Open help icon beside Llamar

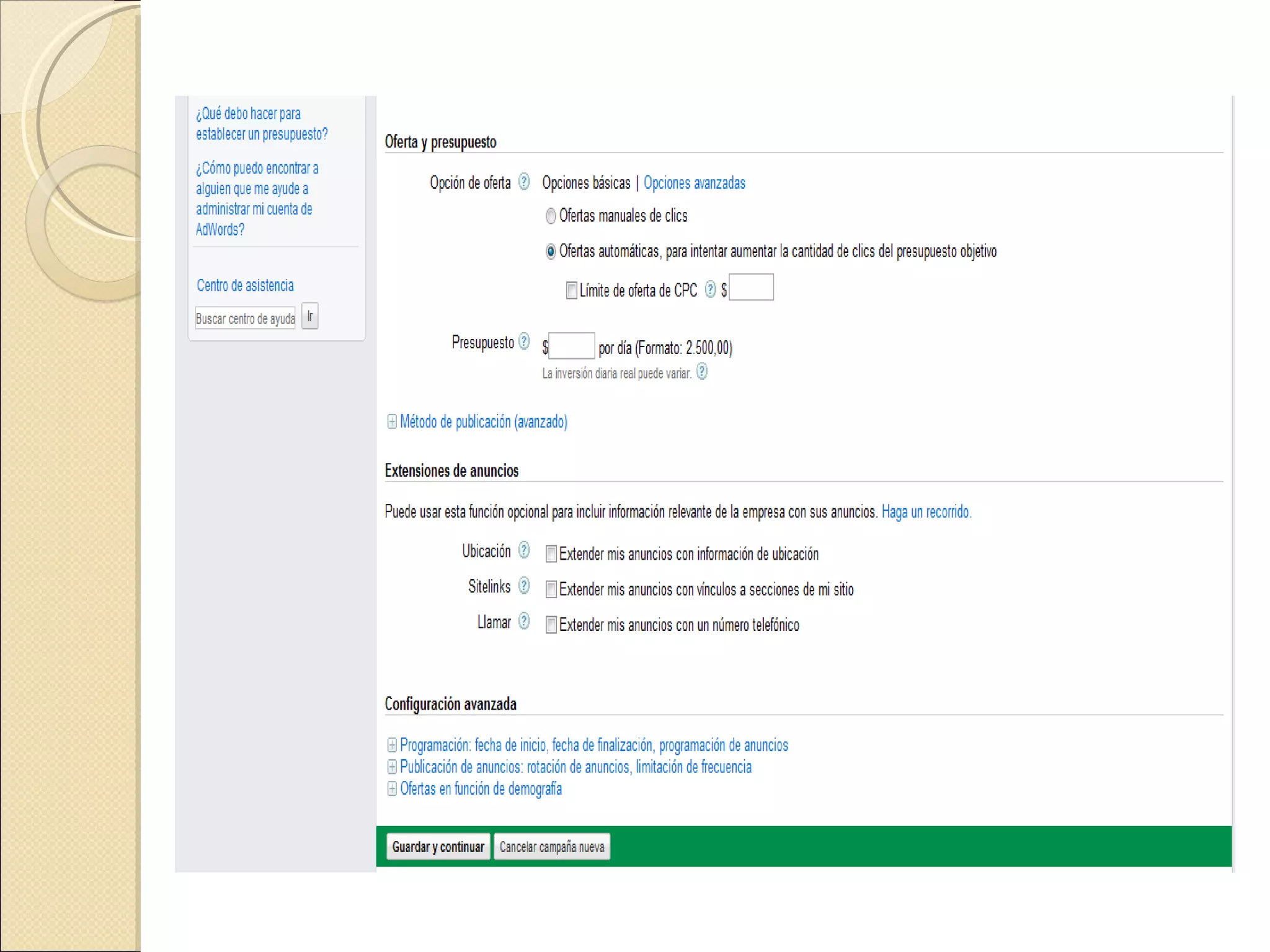[x=524, y=621]
